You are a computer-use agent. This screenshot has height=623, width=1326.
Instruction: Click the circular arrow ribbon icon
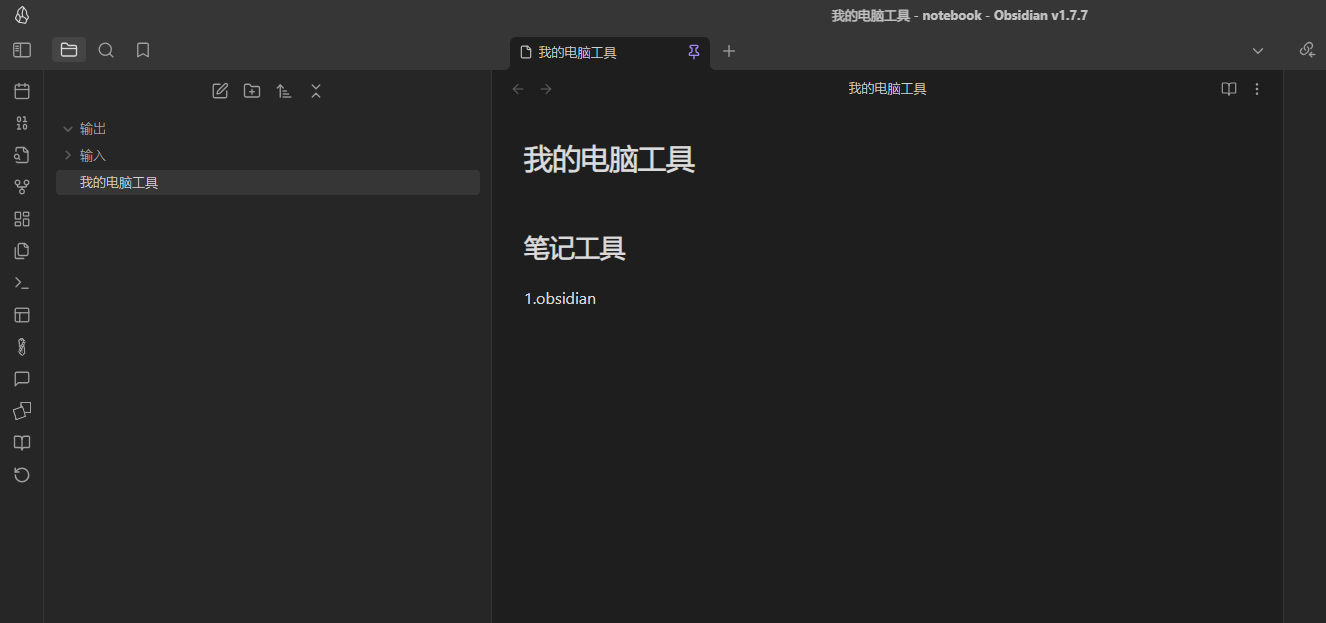point(22,475)
